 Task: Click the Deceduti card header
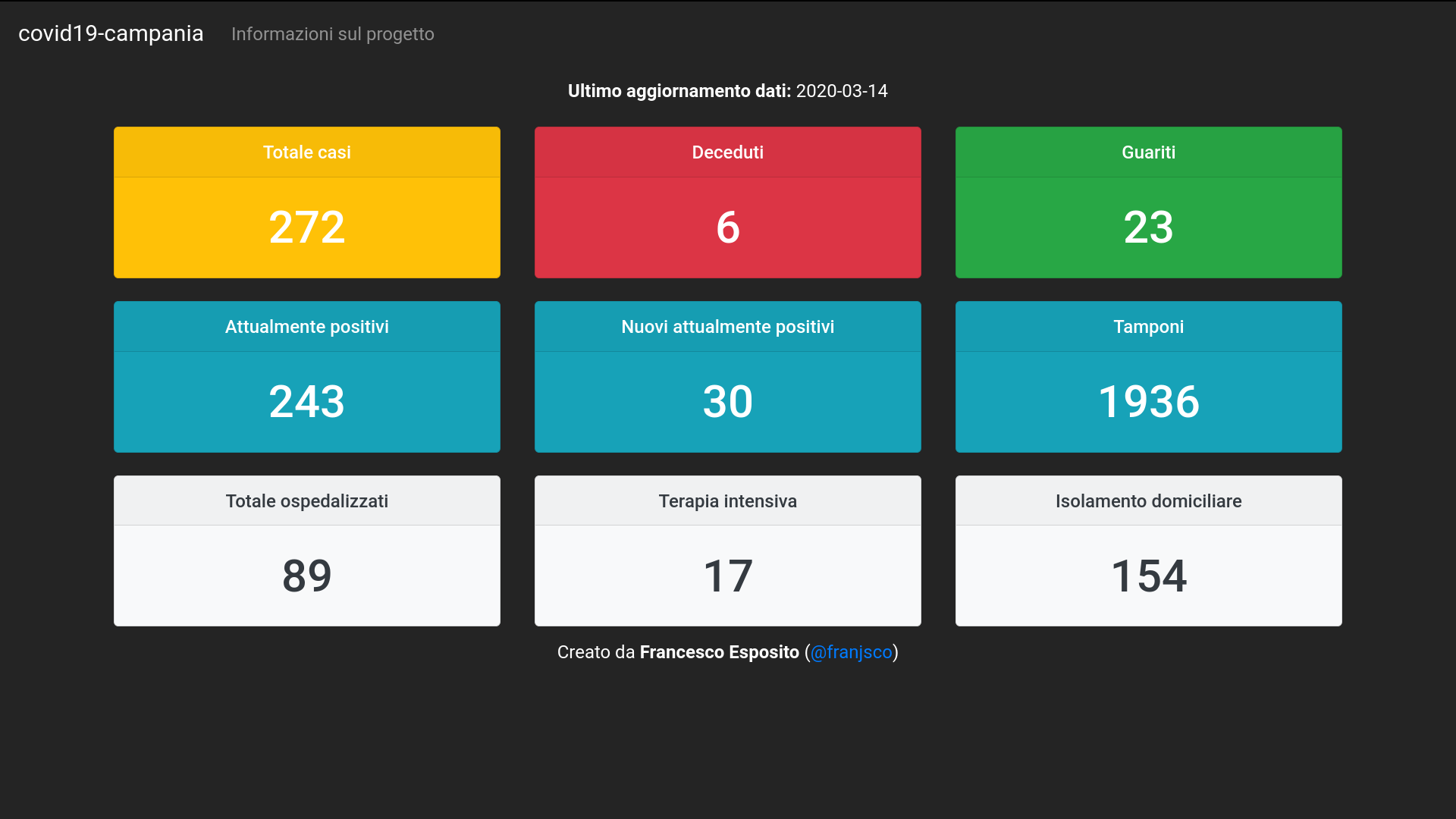pos(728,152)
